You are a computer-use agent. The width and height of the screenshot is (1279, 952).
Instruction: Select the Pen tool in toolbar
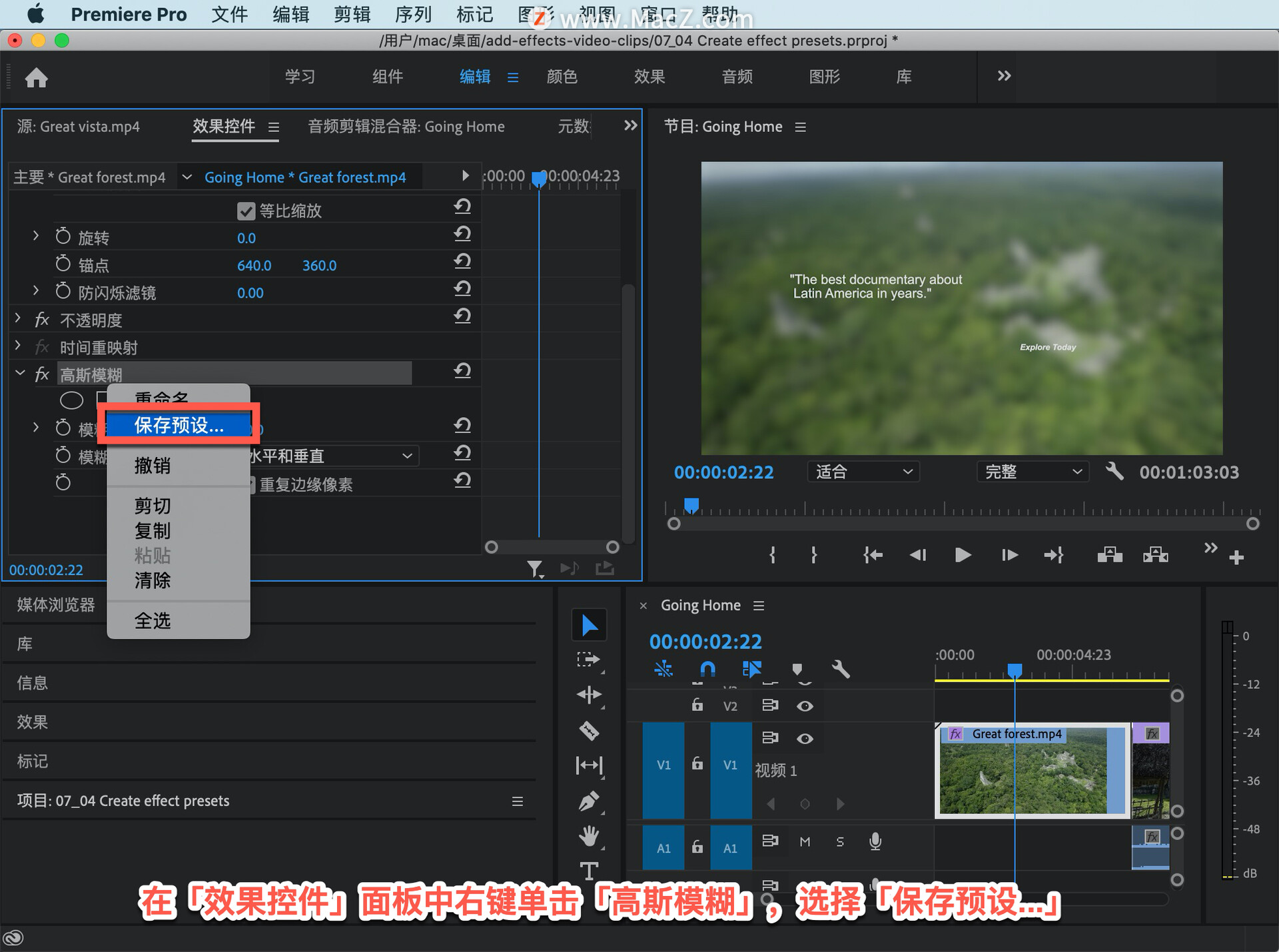tap(589, 801)
